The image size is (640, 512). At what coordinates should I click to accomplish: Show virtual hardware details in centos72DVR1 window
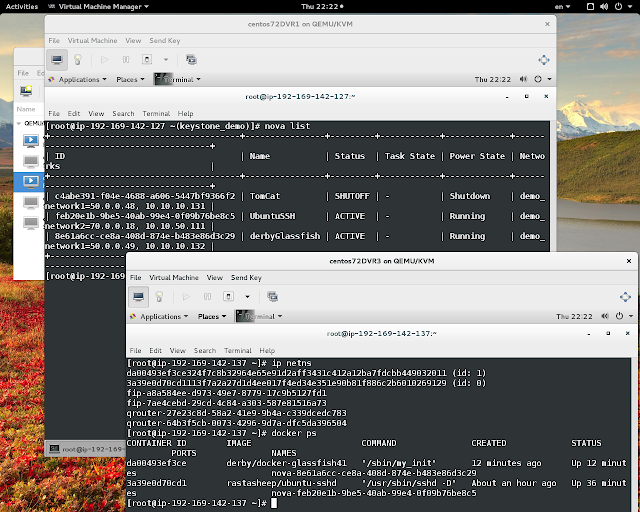pos(78,60)
